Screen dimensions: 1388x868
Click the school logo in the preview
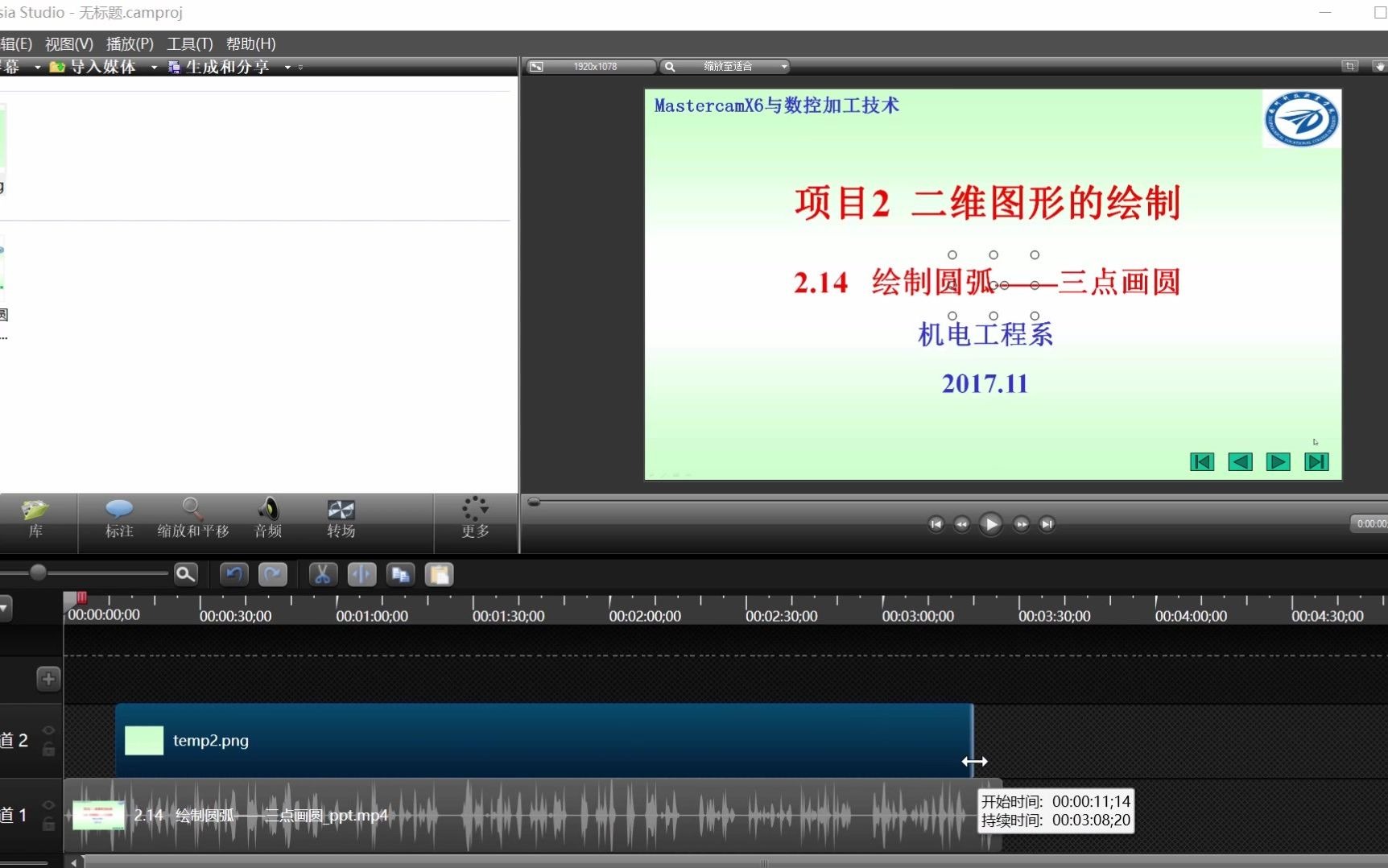click(1301, 119)
